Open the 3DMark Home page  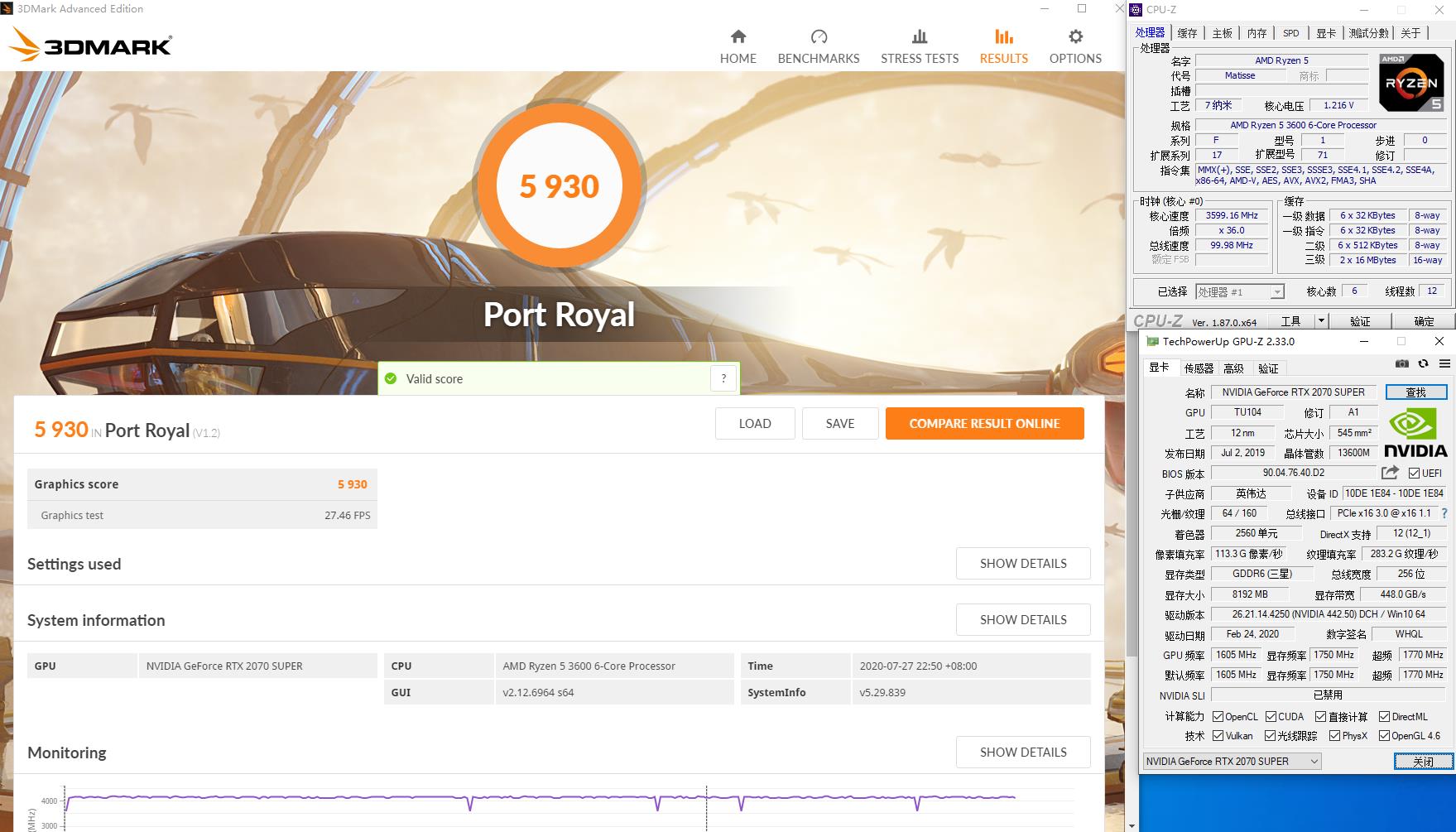coord(738,46)
